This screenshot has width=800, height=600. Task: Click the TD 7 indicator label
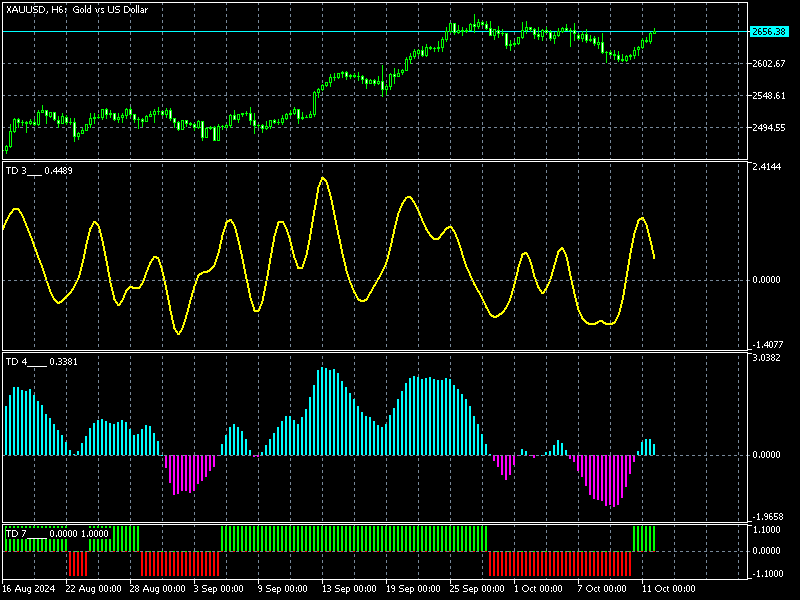coord(57,534)
